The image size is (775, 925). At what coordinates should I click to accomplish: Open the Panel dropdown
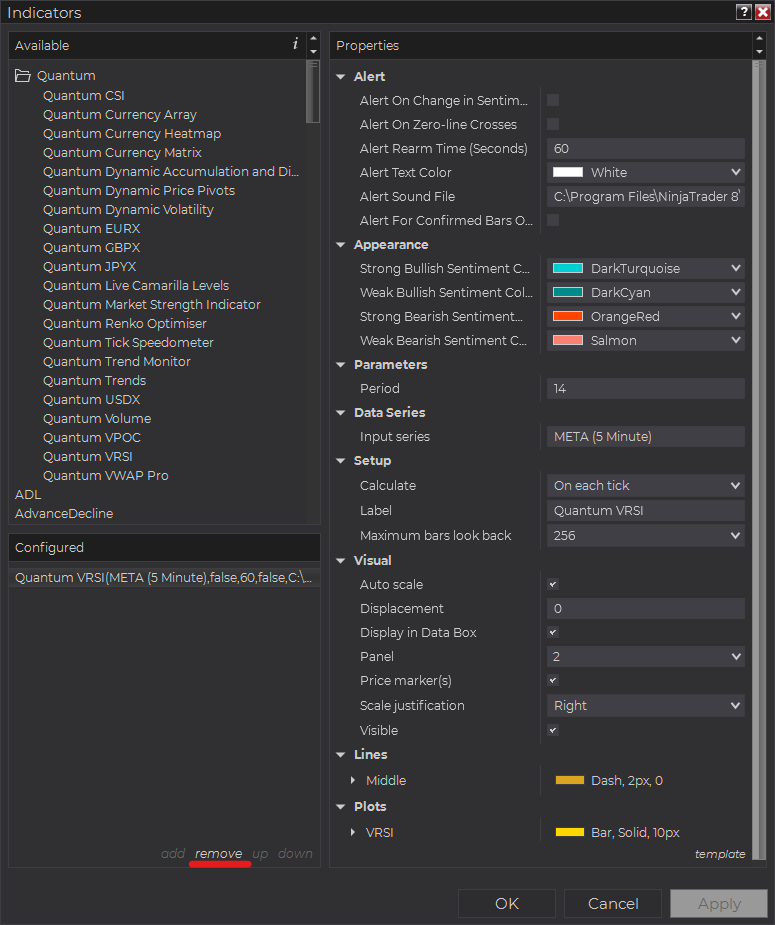(x=646, y=657)
